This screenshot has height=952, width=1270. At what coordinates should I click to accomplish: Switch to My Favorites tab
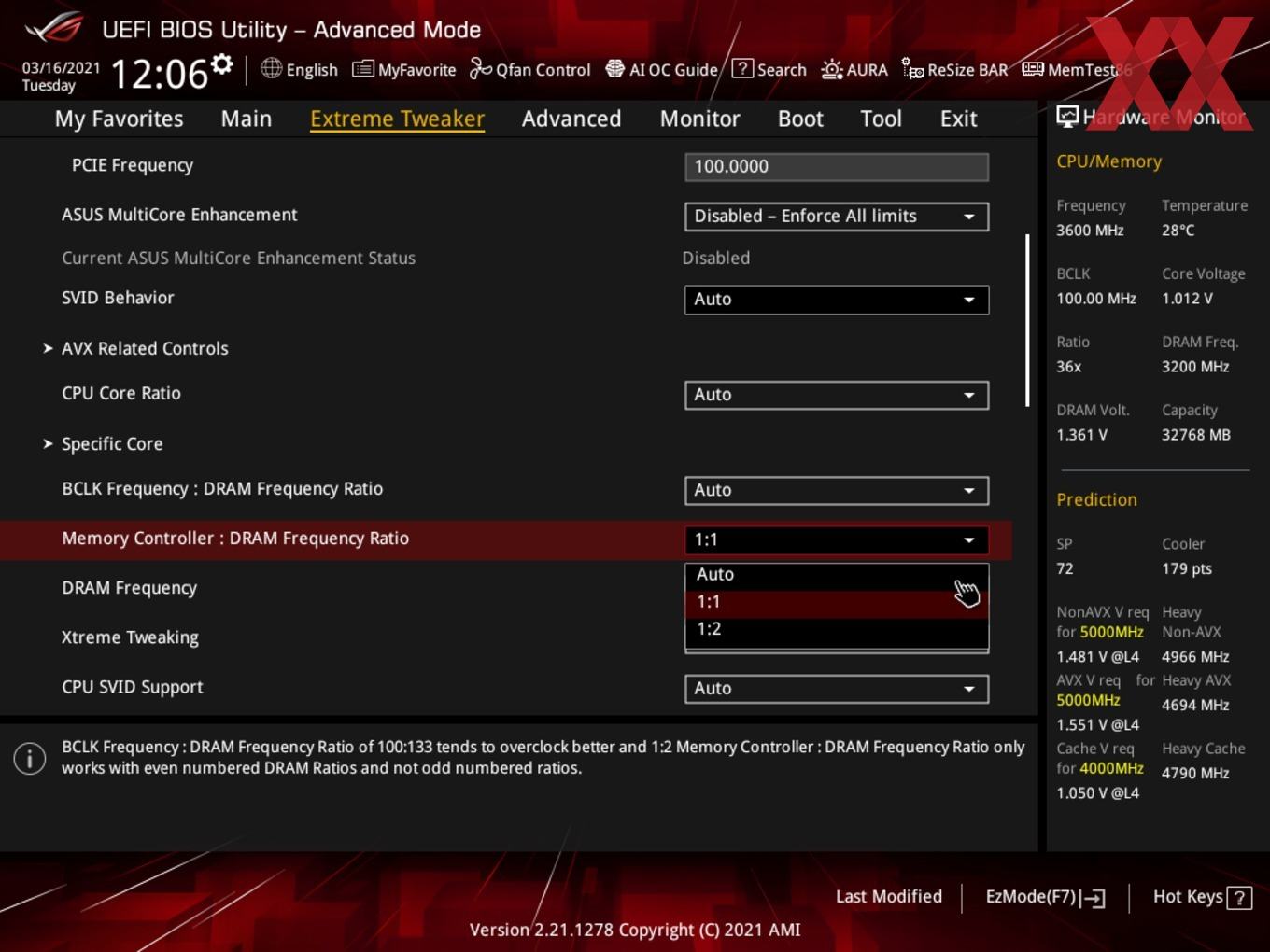click(119, 119)
